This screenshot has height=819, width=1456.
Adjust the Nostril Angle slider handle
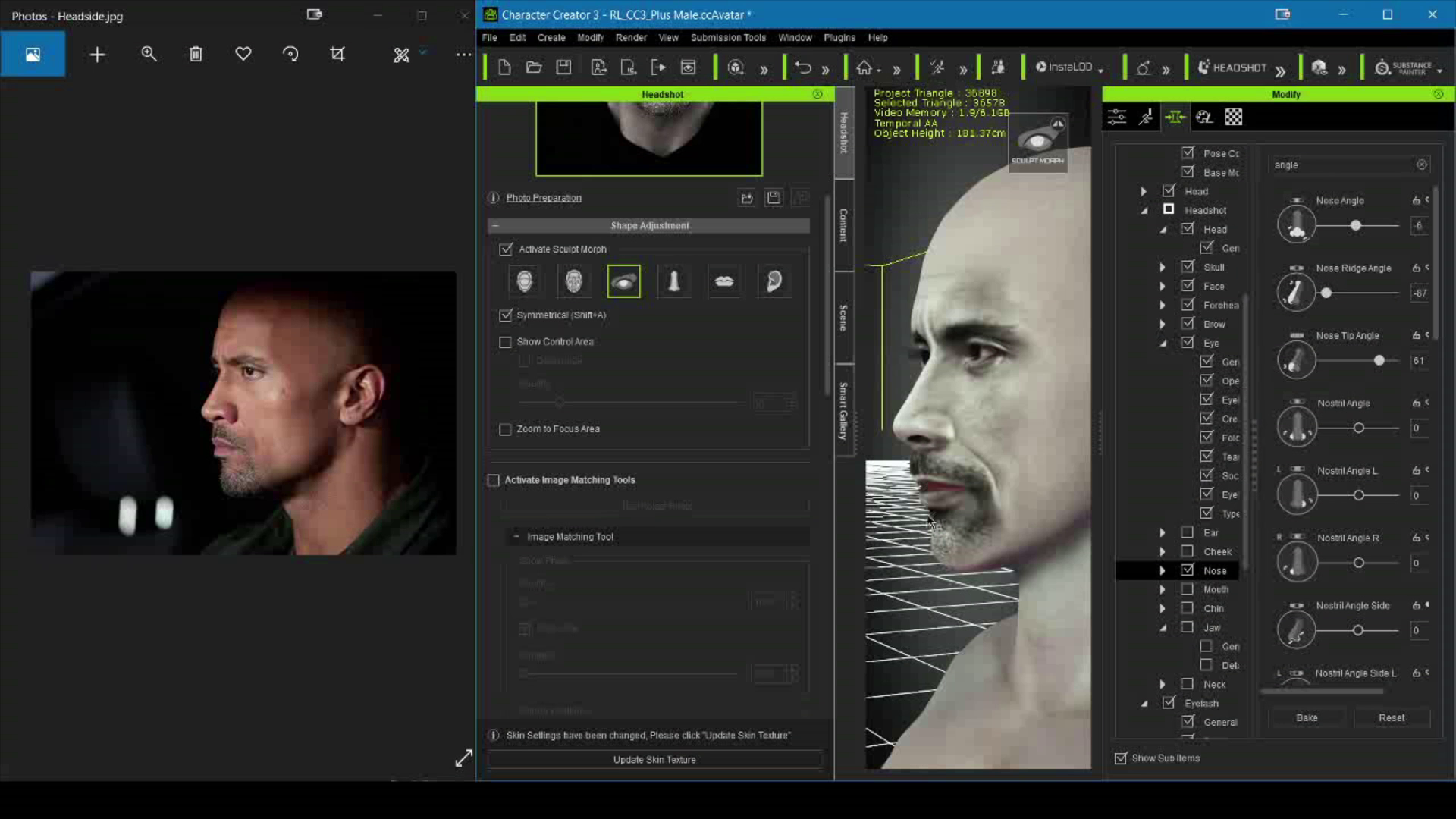[1359, 428]
